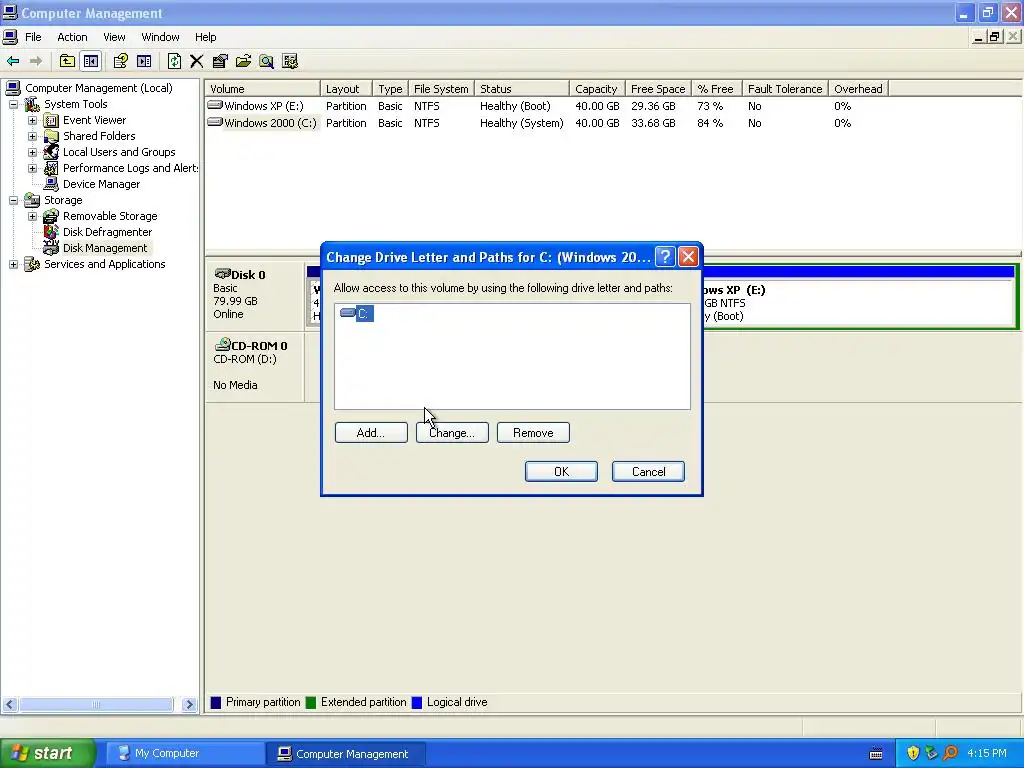Sort by the Capacity column header
Viewport: 1024px width, 768px height.
click(x=596, y=89)
